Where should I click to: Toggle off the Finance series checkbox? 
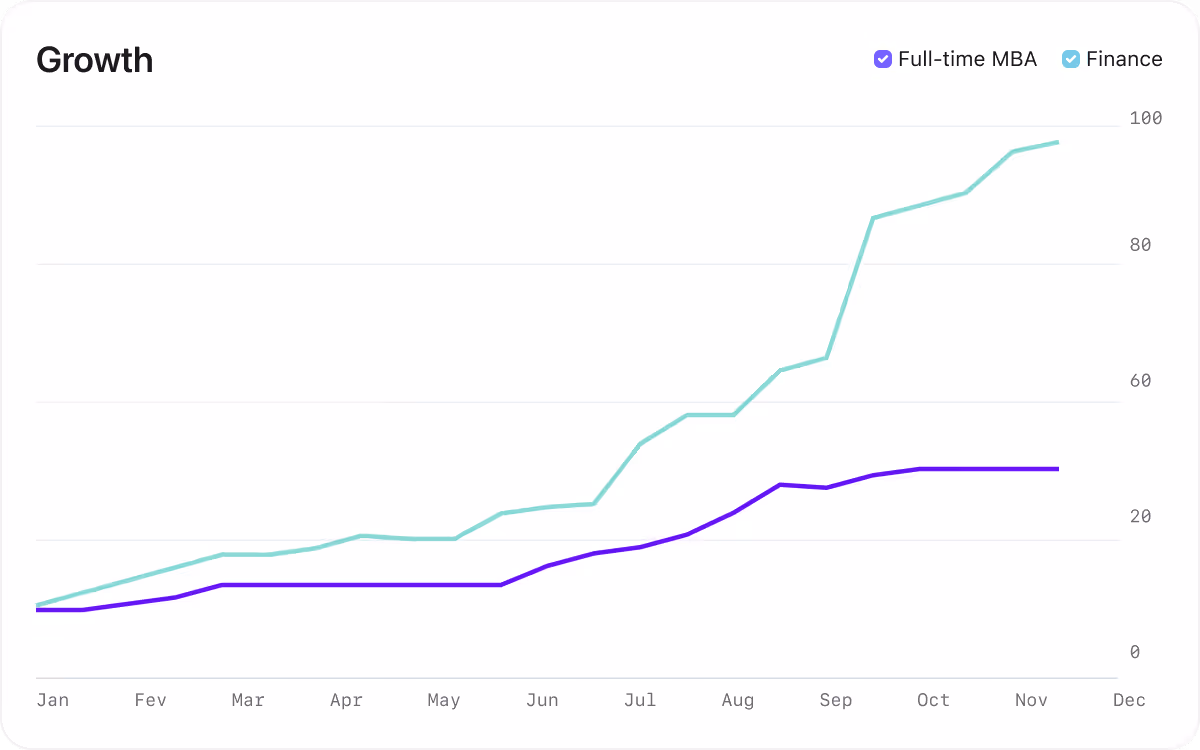tap(1070, 59)
